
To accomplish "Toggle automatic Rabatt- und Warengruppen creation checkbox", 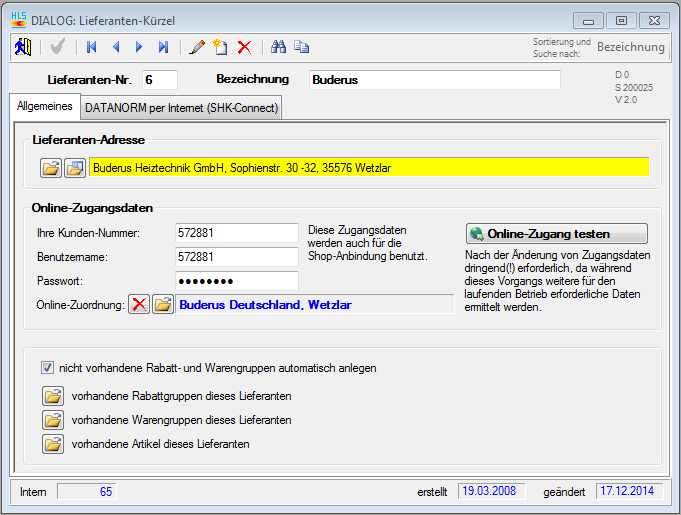I will (47, 367).
